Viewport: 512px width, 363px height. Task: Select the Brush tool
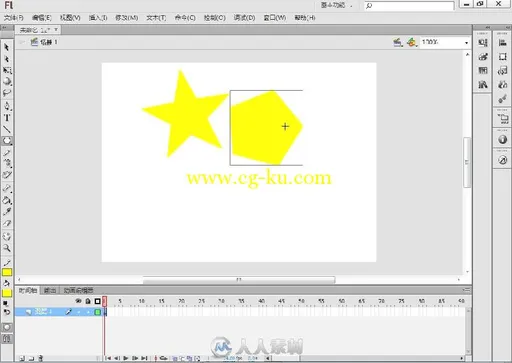pyautogui.click(x=7, y=163)
